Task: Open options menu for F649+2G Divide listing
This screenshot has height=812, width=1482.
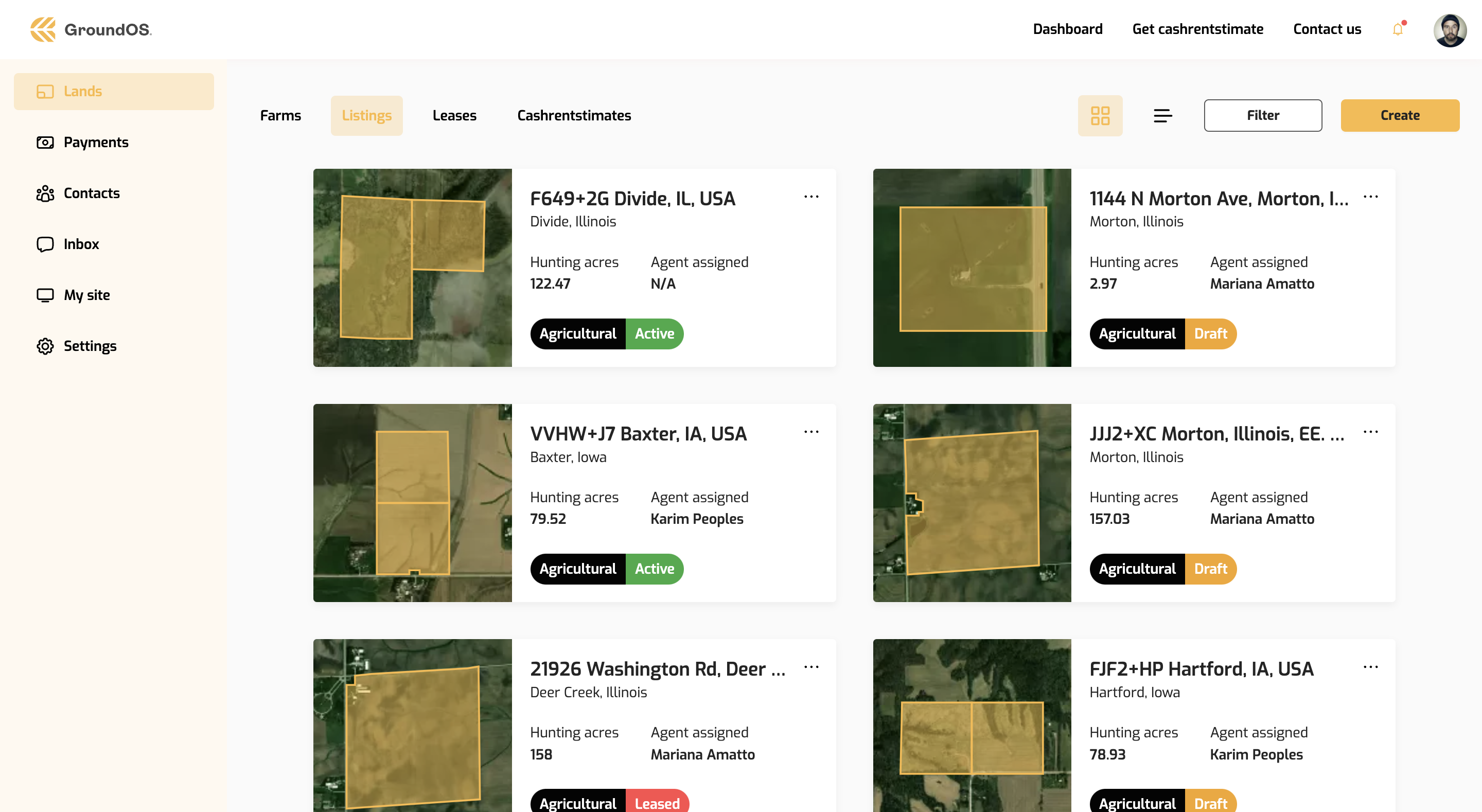Action: pos(811,197)
